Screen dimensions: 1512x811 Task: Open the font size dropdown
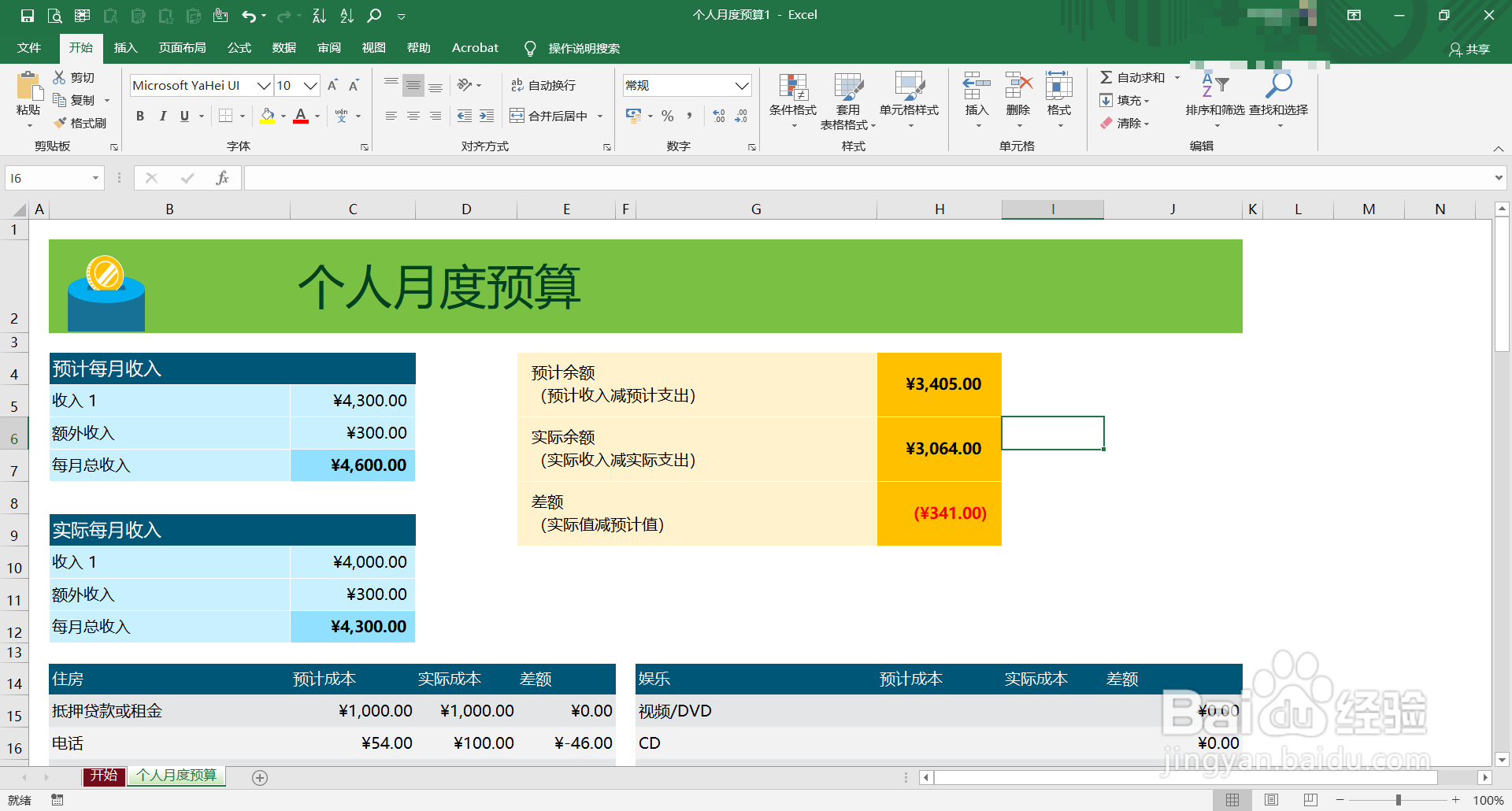point(310,85)
